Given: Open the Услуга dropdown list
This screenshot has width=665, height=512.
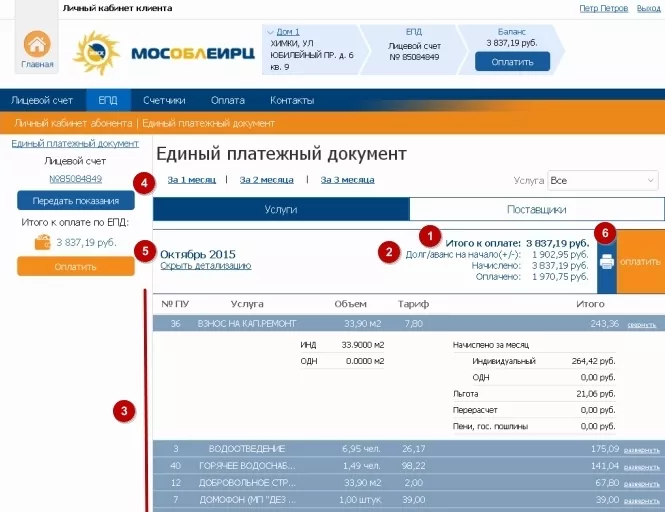Looking at the screenshot, I should pos(602,181).
